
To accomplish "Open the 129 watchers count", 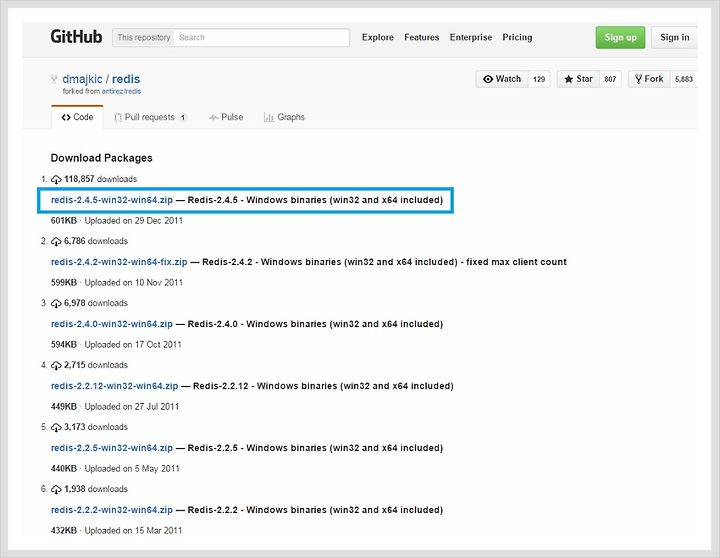I will tap(539, 79).
